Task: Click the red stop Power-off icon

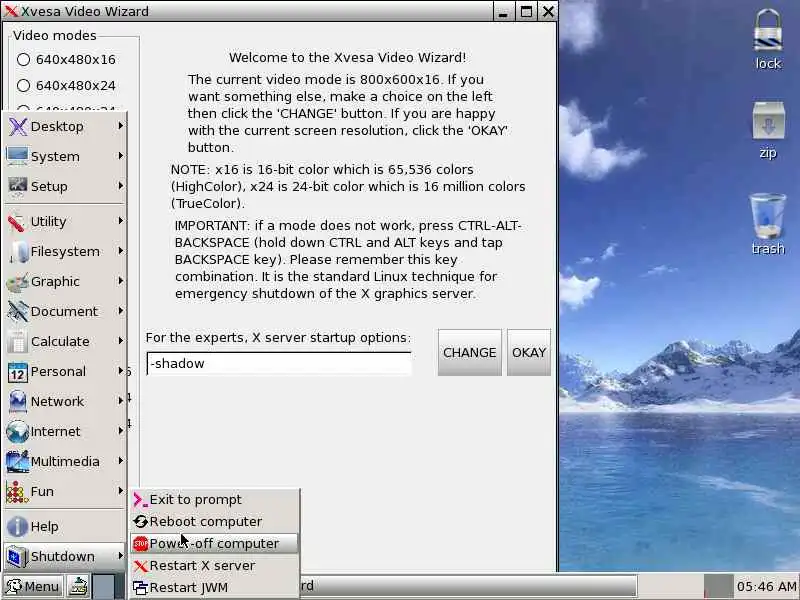Action: [x=140, y=544]
